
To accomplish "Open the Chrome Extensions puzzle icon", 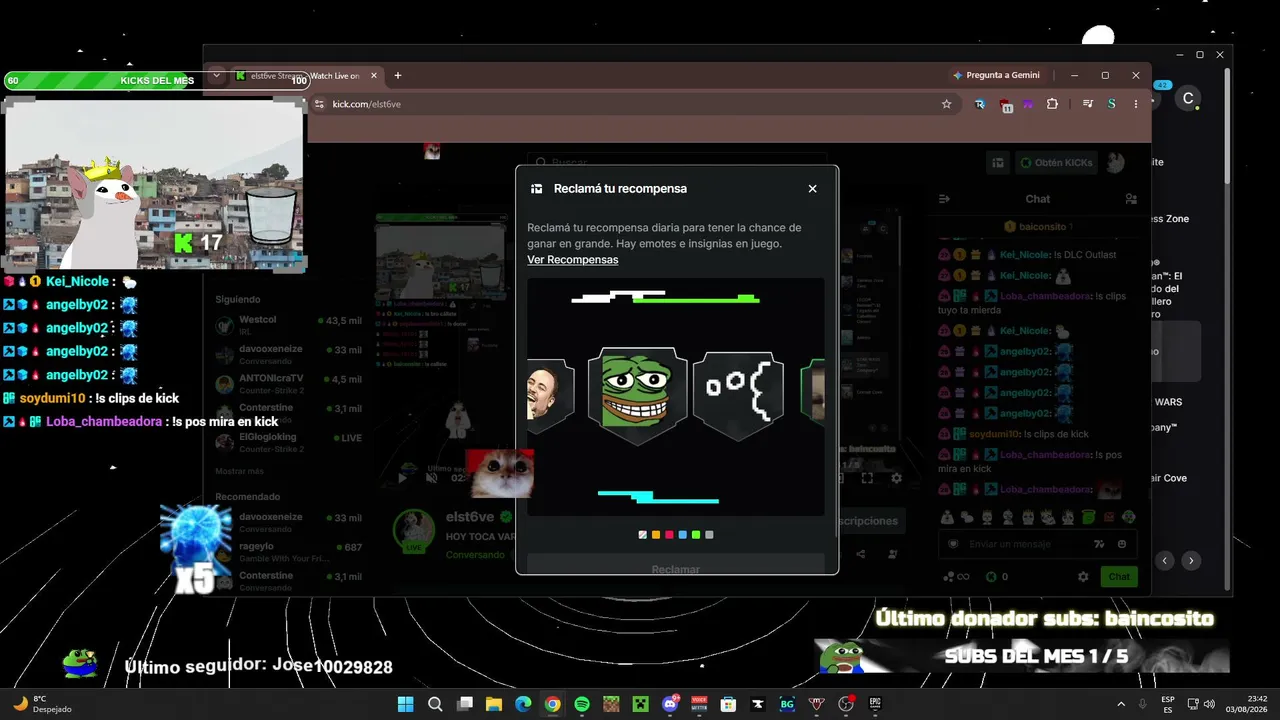I will pyautogui.click(x=1052, y=104).
